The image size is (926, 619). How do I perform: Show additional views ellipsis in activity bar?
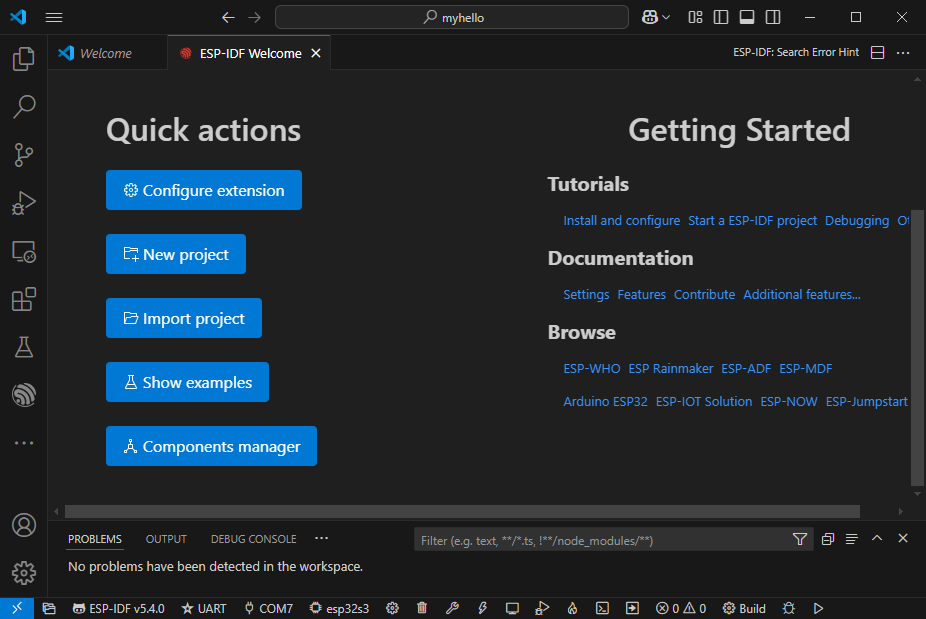[x=24, y=443]
